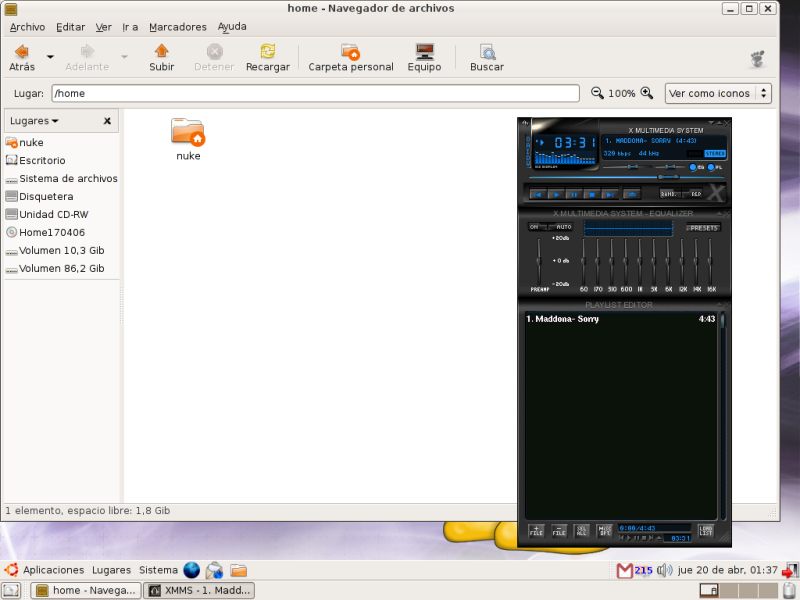Open equalizer PRESETS button
The height and width of the screenshot is (600, 800).
tap(703, 228)
